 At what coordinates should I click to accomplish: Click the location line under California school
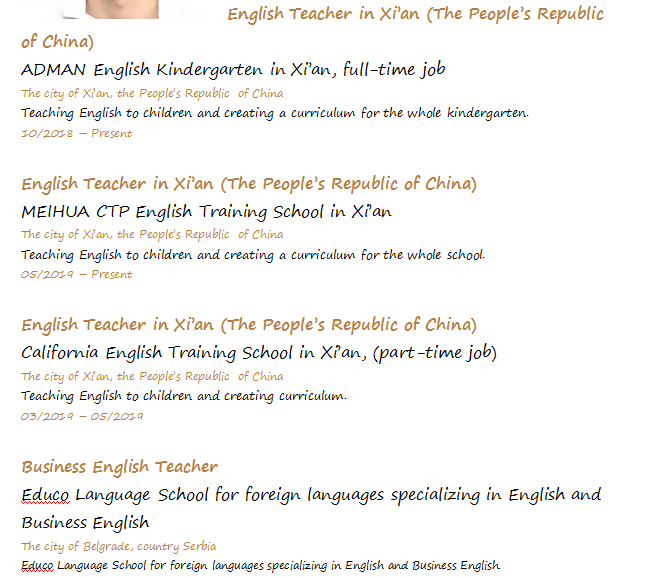(152, 376)
